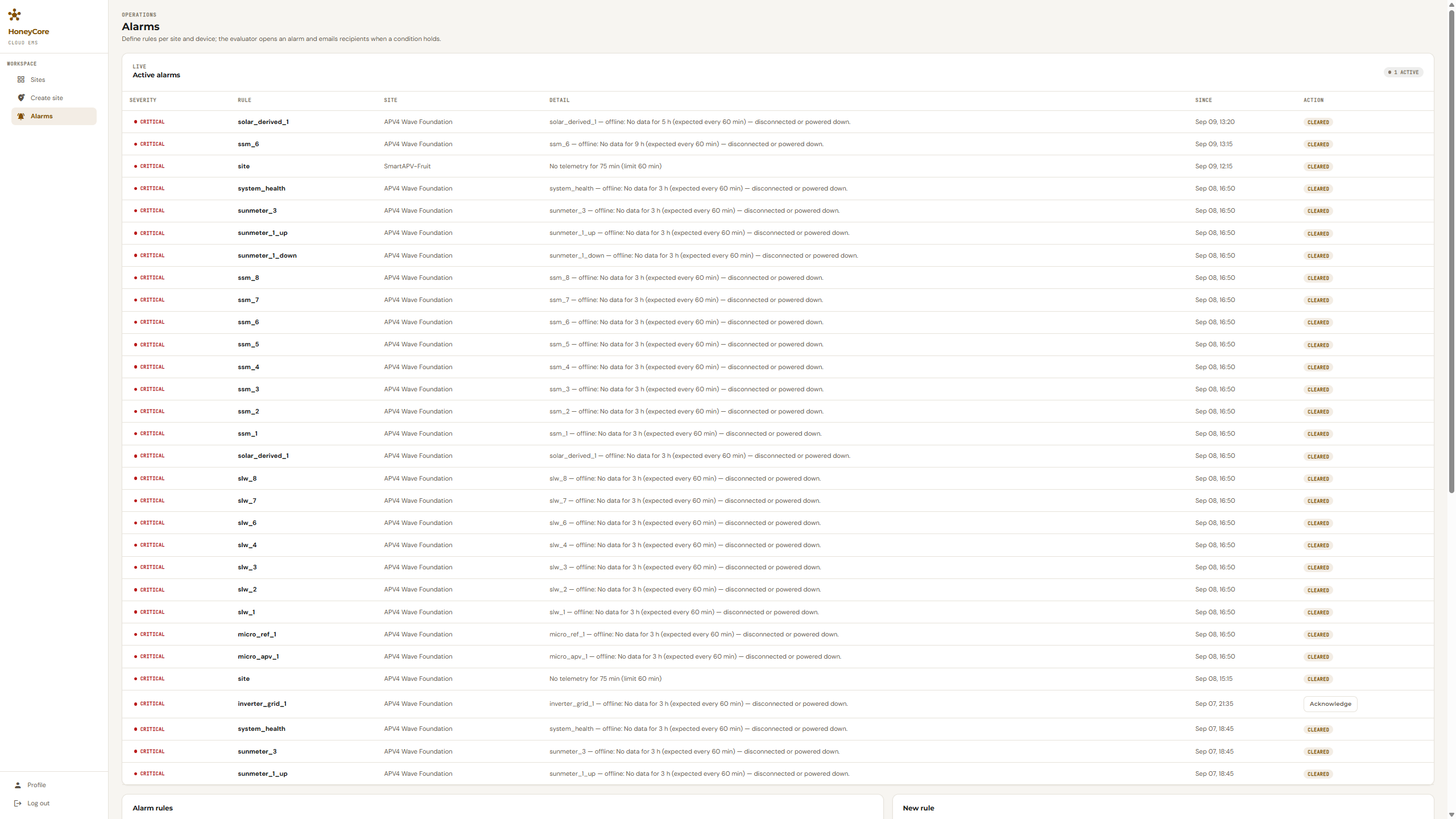Click the Log out link

pos(38,803)
